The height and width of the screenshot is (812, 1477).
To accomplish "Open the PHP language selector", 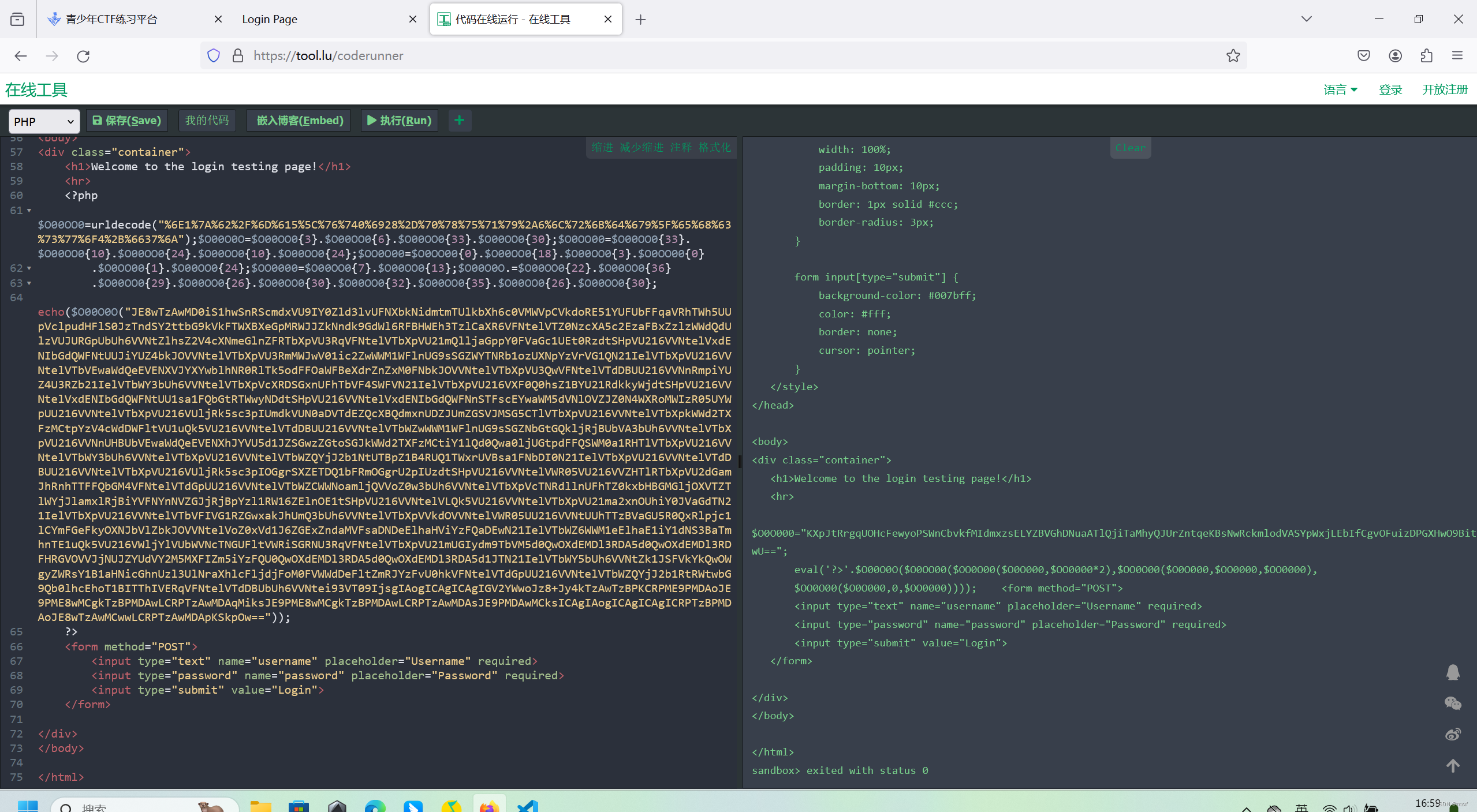I will pyautogui.click(x=43, y=121).
